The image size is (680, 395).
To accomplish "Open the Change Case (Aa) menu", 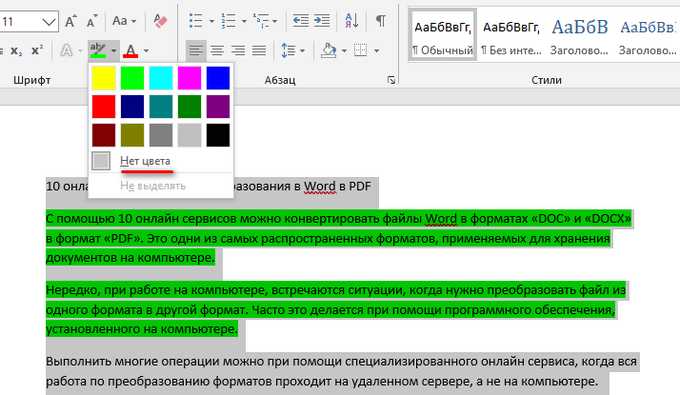I will [x=124, y=21].
